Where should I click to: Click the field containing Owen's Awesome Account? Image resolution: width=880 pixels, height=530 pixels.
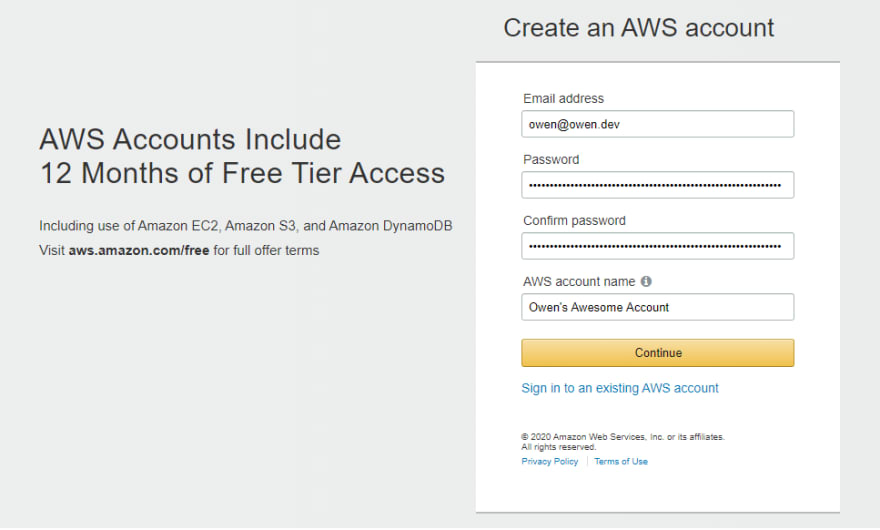pos(657,307)
